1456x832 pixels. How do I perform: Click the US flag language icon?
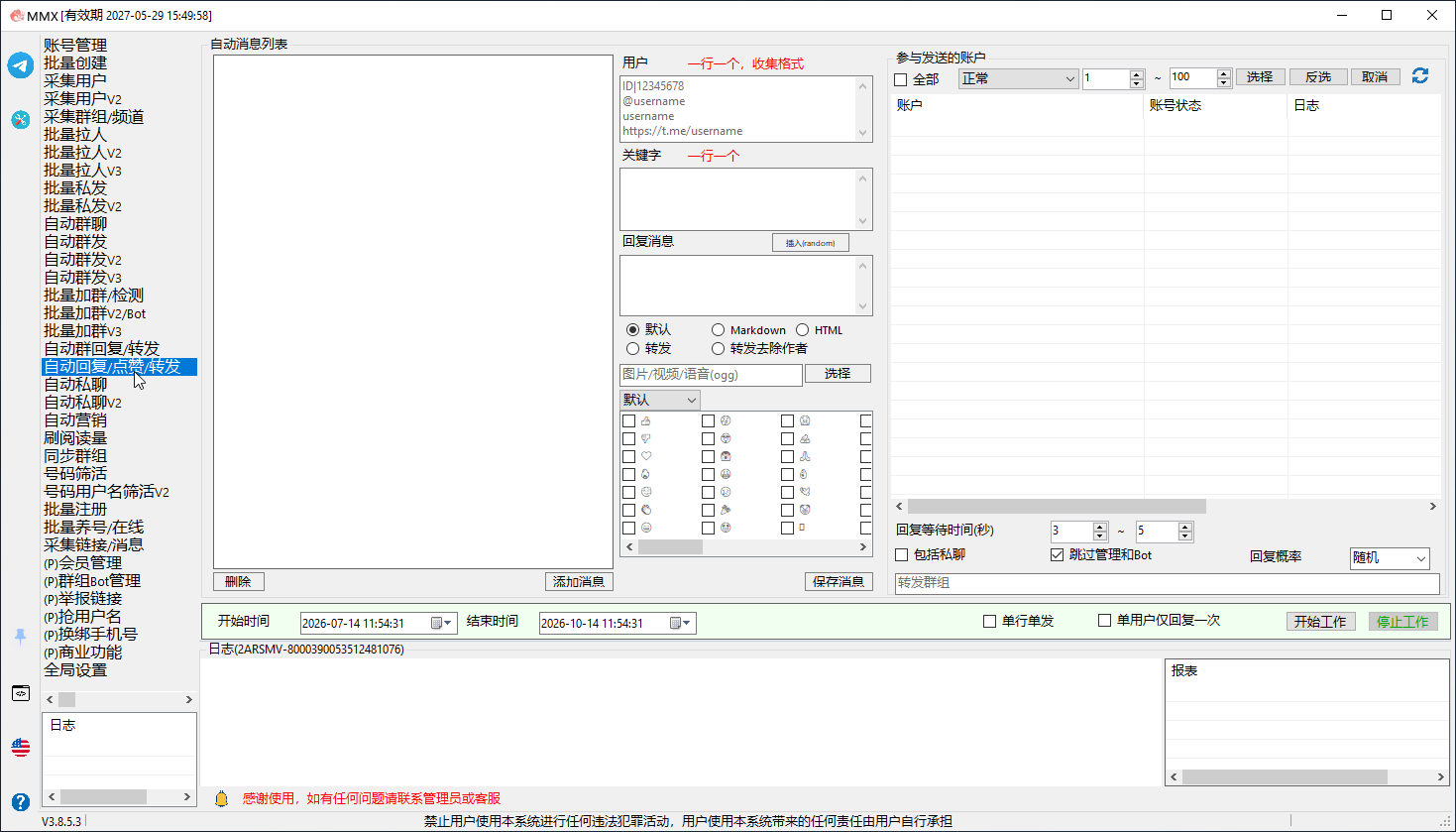click(x=21, y=747)
